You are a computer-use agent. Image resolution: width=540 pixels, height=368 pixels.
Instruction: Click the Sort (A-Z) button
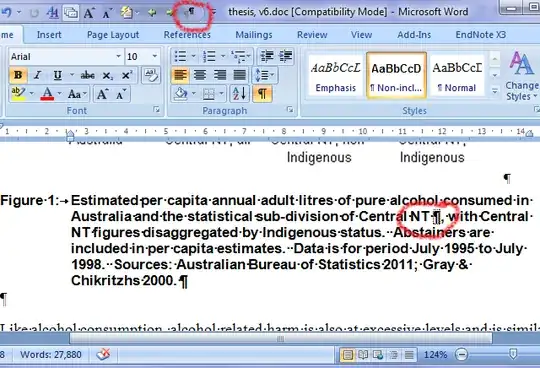pyautogui.click(x=239, y=94)
